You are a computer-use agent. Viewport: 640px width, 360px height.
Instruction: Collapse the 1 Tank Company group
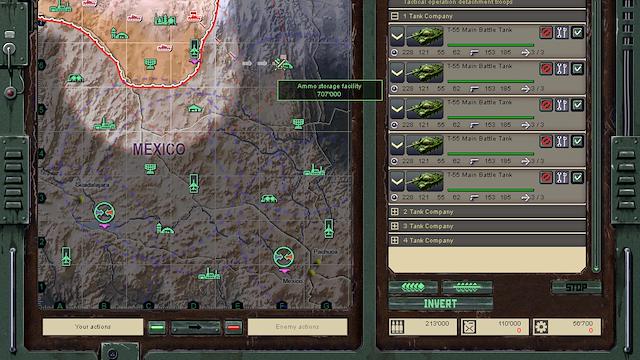395,16
